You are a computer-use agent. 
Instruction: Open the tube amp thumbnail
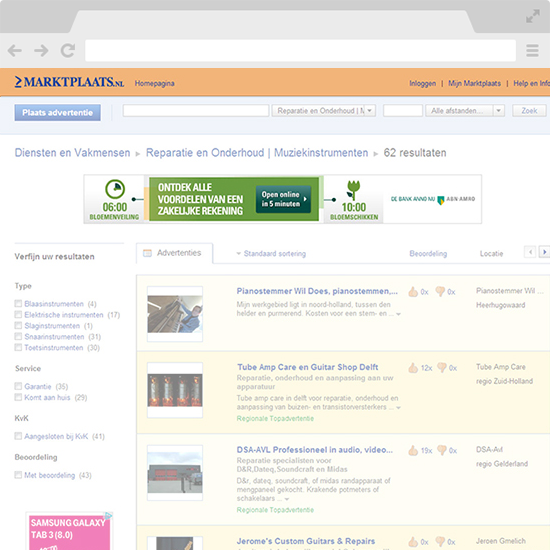tap(175, 390)
